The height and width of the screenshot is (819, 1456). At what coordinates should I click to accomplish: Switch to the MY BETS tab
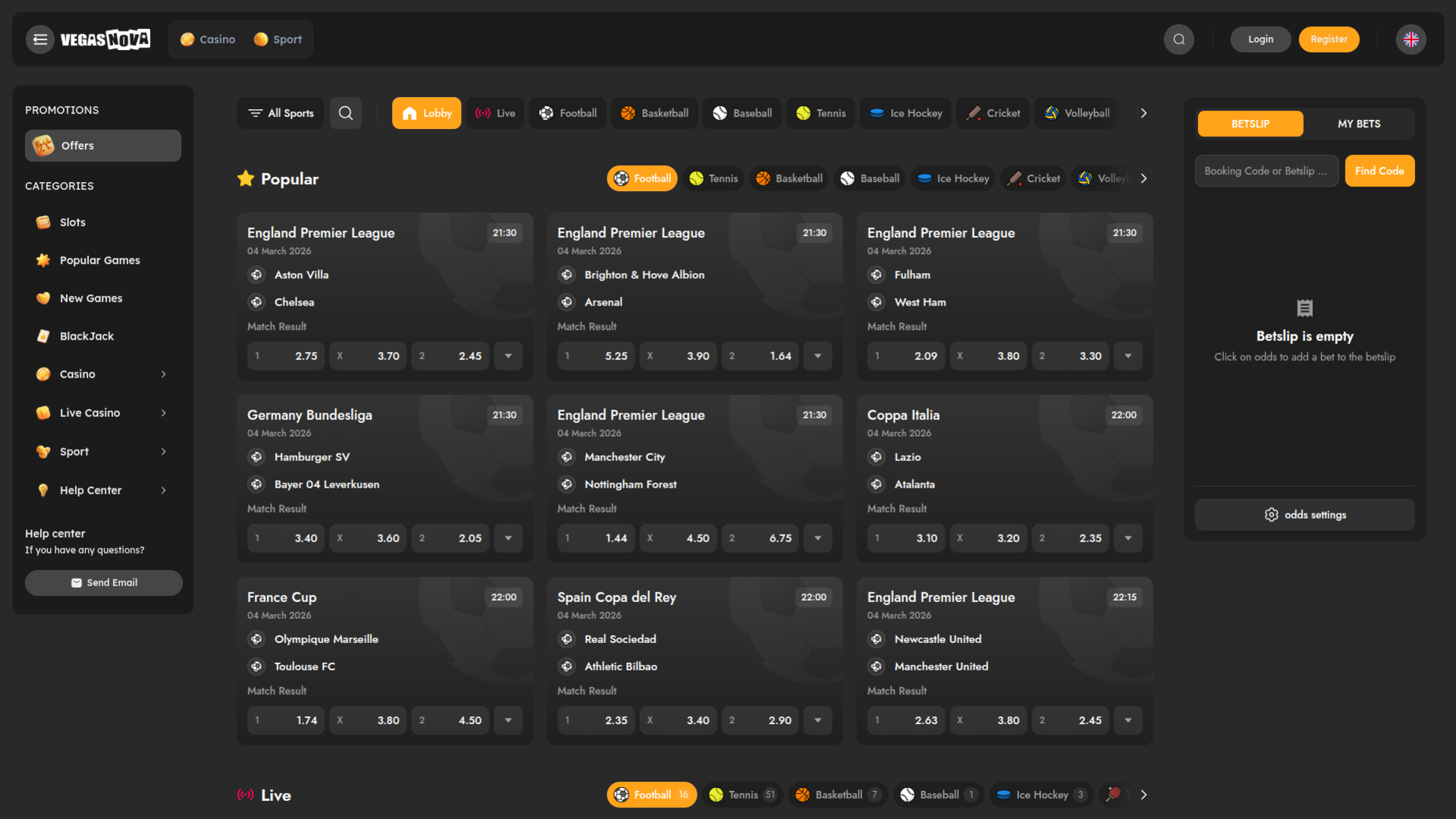click(x=1358, y=123)
